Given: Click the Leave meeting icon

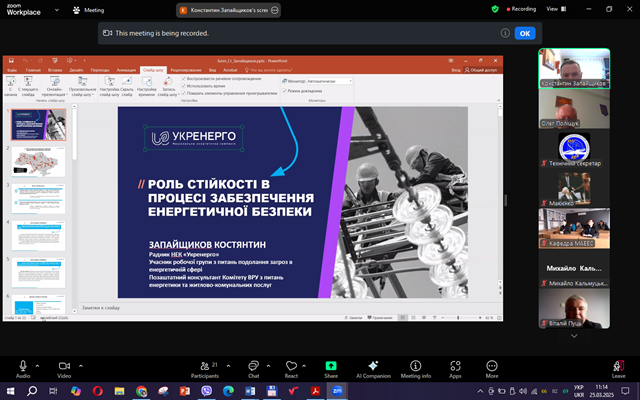Looking at the screenshot, I should (x=618, y=366).
